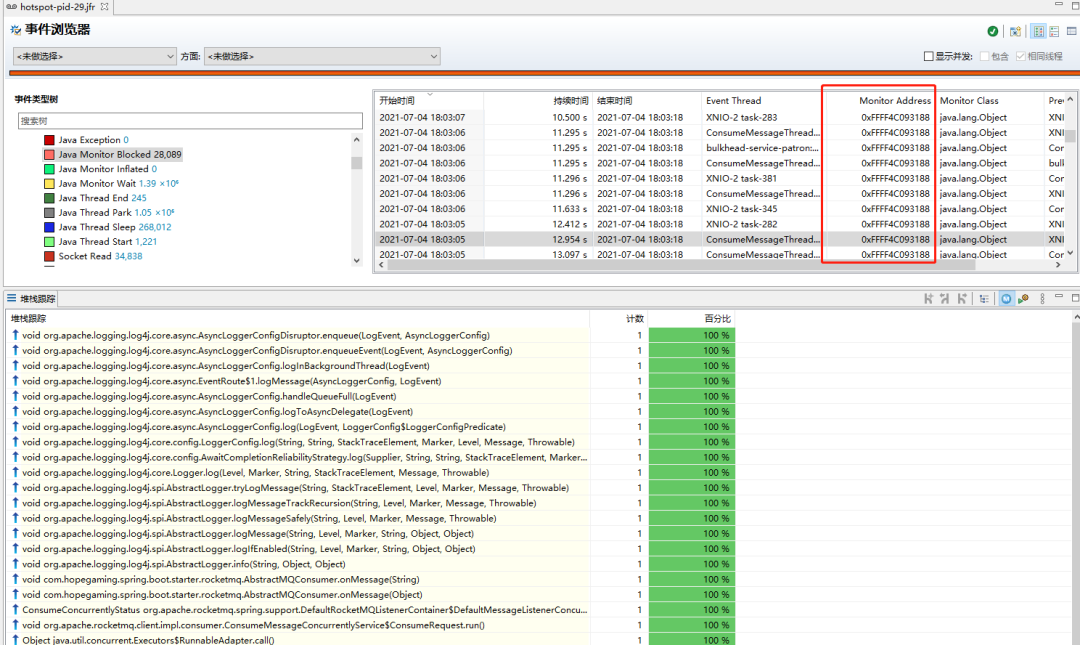Click event table horizontal scroll right arrow
1080x645 pixels.
pyautogui.click(x=1059, y=265)
